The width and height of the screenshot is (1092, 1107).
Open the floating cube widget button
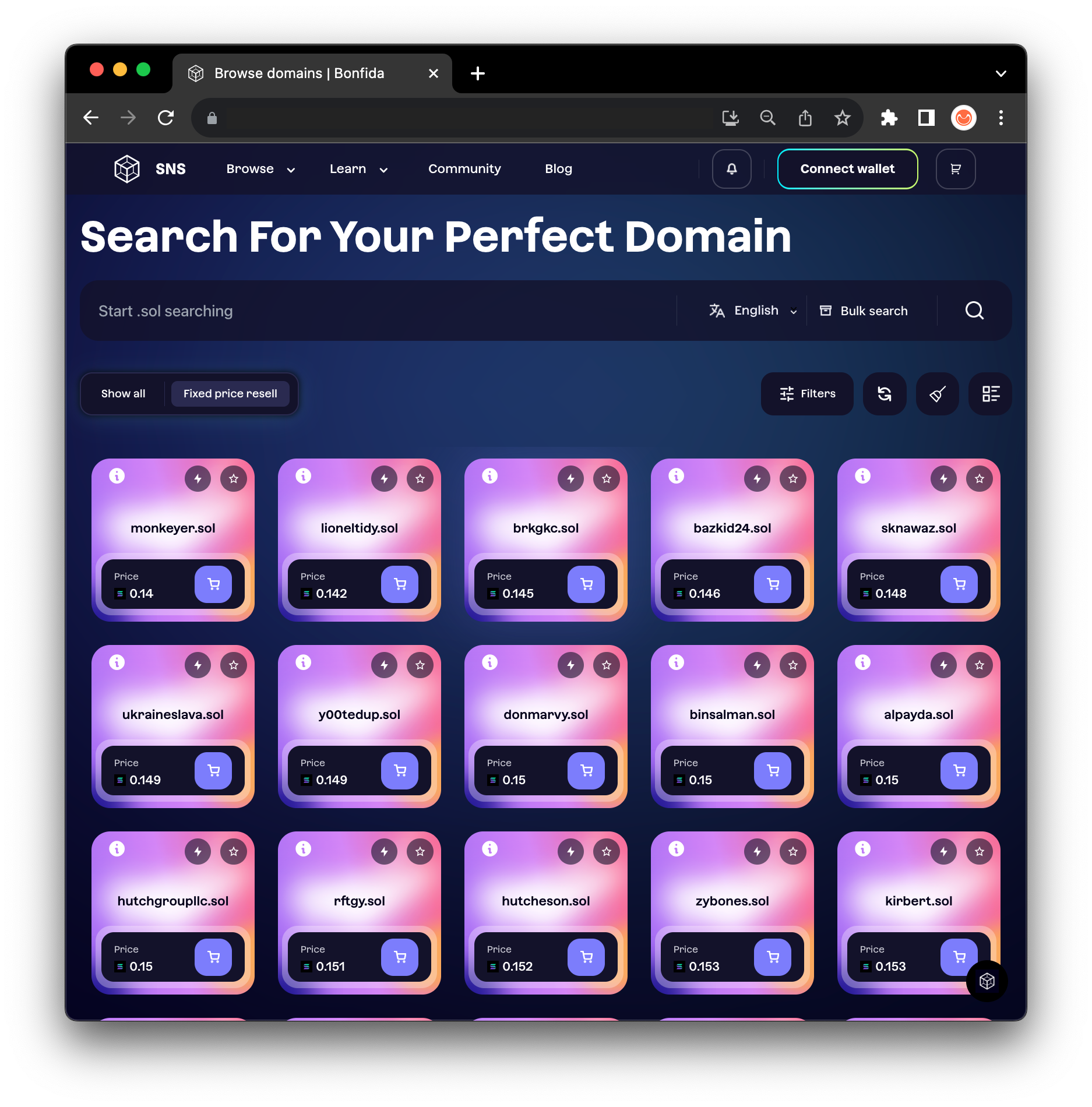(x=987, y=981)
